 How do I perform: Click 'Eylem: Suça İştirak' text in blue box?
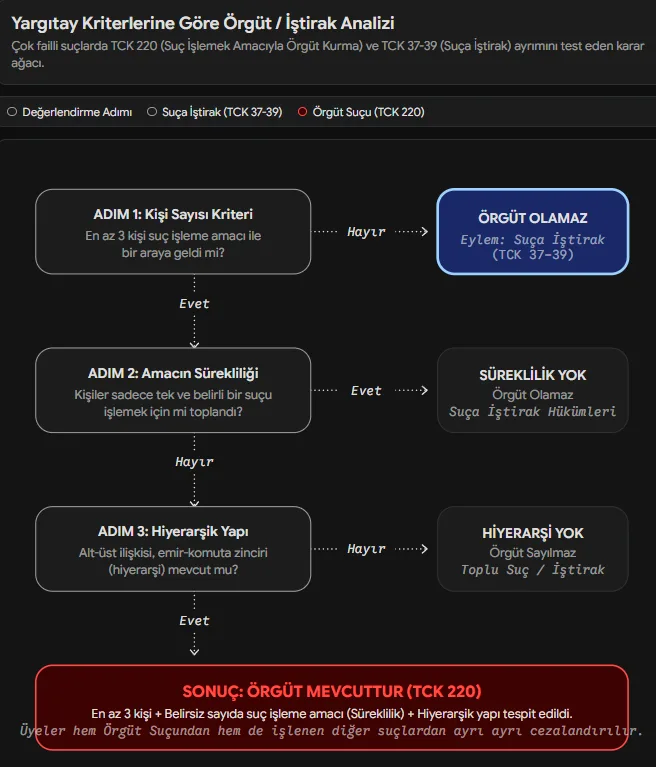tap(533, 240)
